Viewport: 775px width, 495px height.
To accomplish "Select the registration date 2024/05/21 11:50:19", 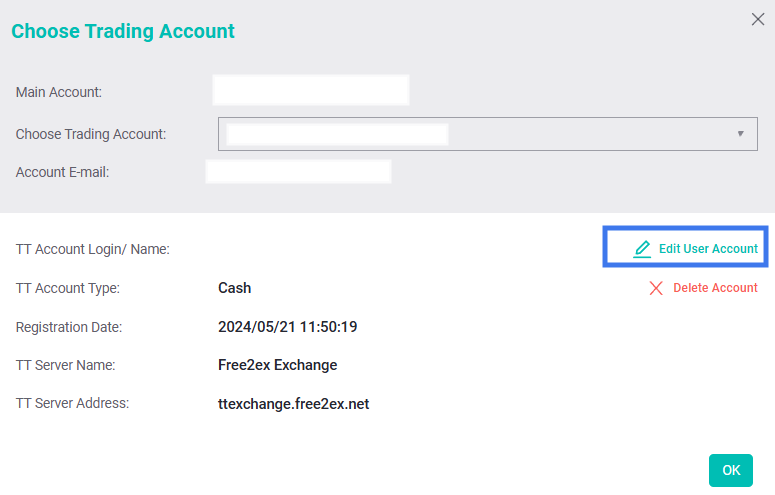I will (x=287, y=327).
